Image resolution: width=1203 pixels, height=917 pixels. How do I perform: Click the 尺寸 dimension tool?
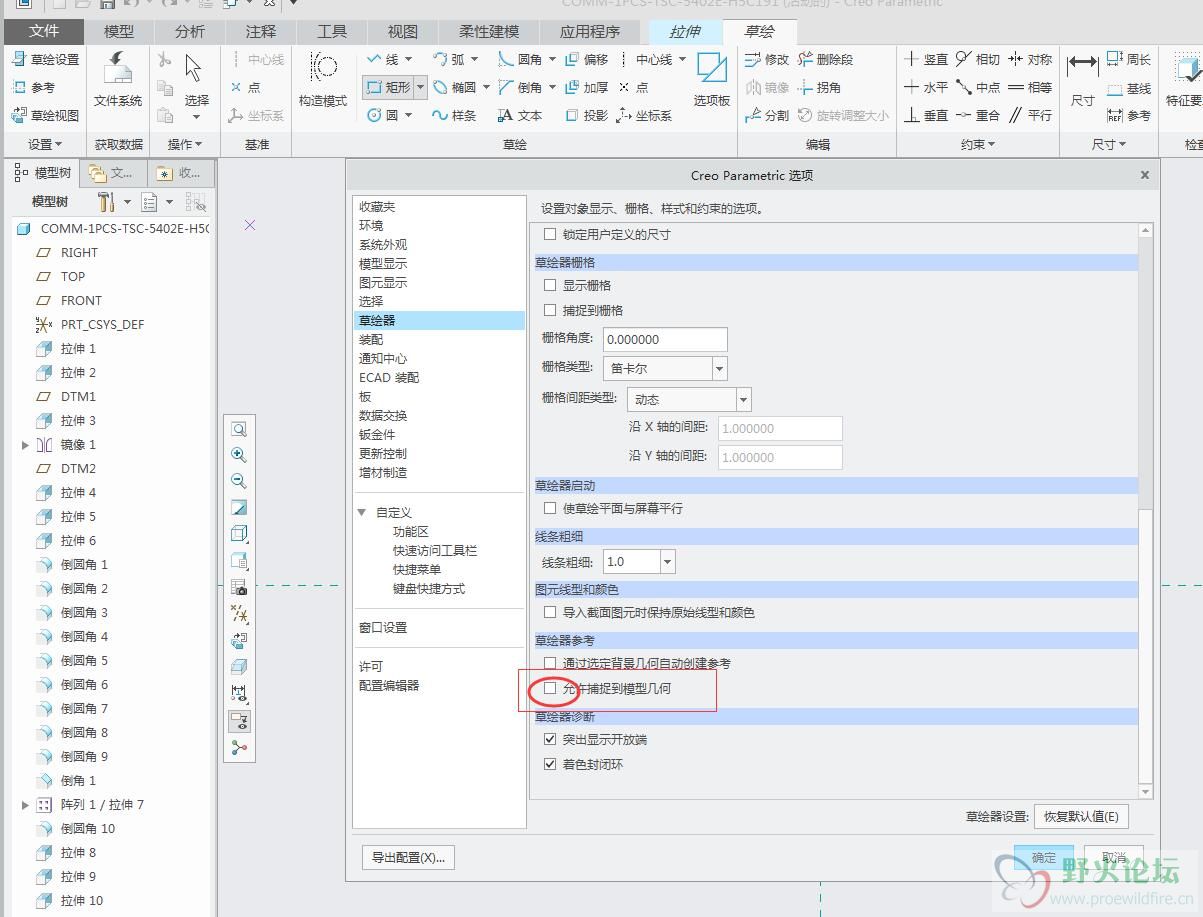1082,80
